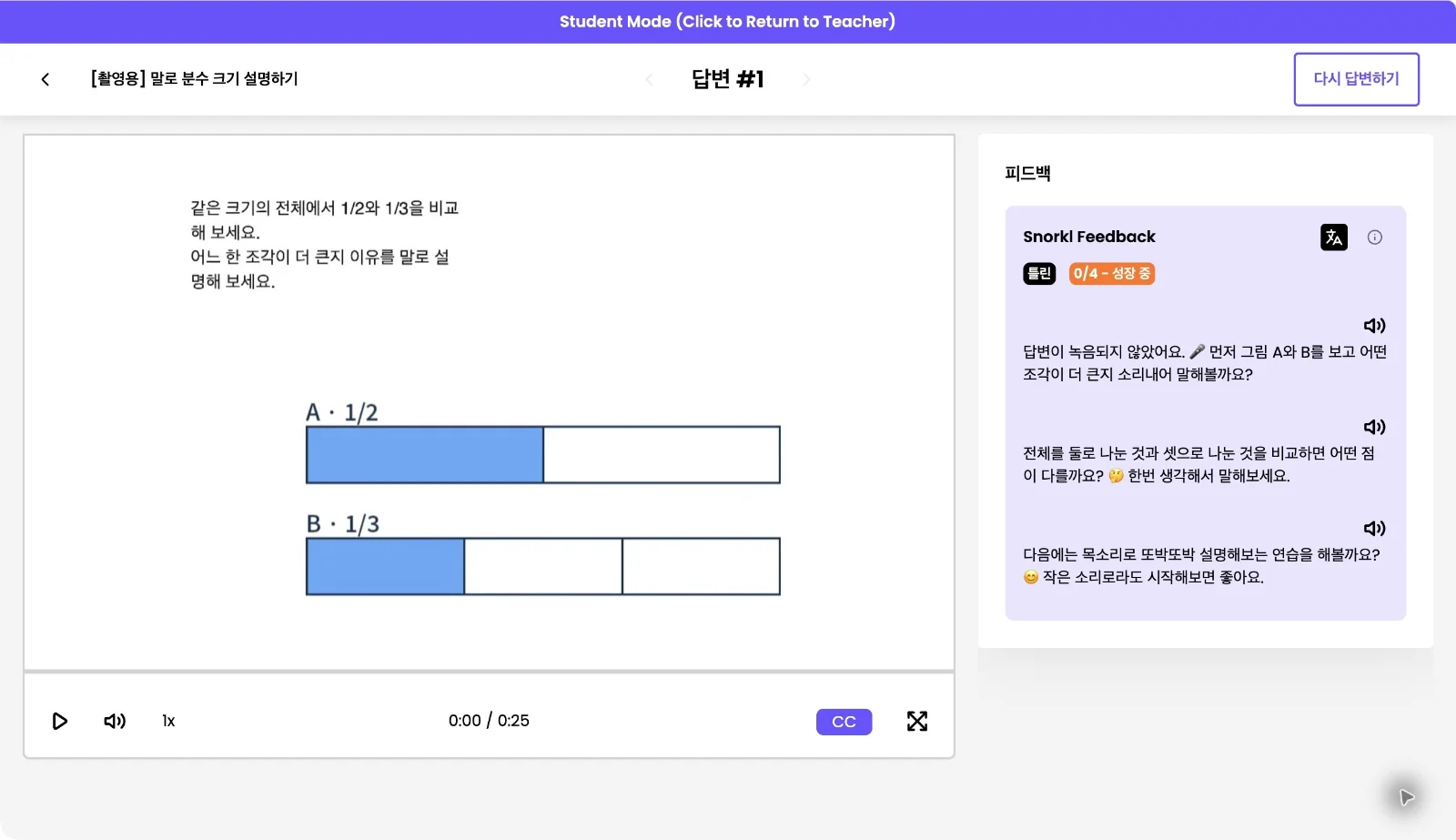The width and height of the screenshot is (1456, 840).
Task: Click the Snorkl Feedback heading
Action: pyautogui.click(x=1089, y=237)
